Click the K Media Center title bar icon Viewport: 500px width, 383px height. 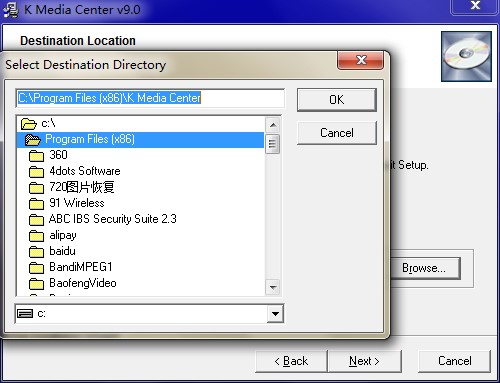pos(11,9)
